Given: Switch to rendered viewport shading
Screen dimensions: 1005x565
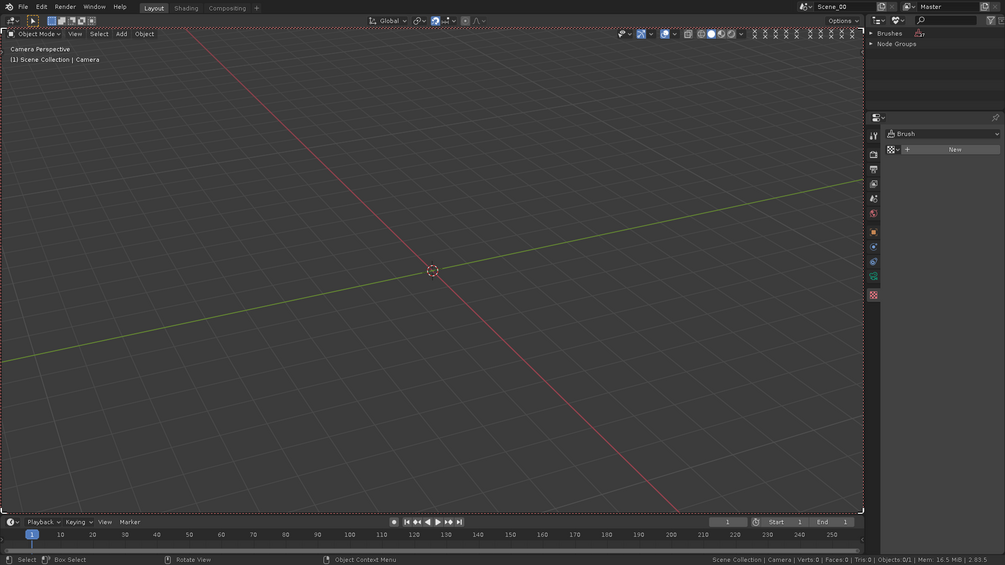Looking at the screenshot, I should pyautogui.click(x=731, y=34).
